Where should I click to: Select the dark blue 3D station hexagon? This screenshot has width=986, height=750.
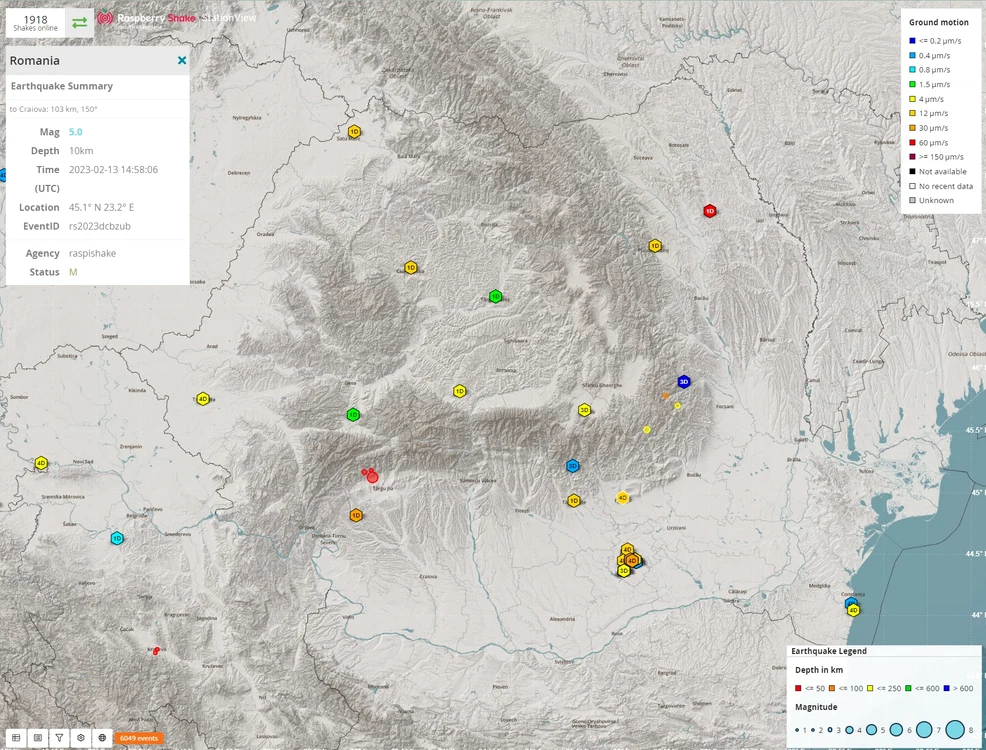(684, 382)
